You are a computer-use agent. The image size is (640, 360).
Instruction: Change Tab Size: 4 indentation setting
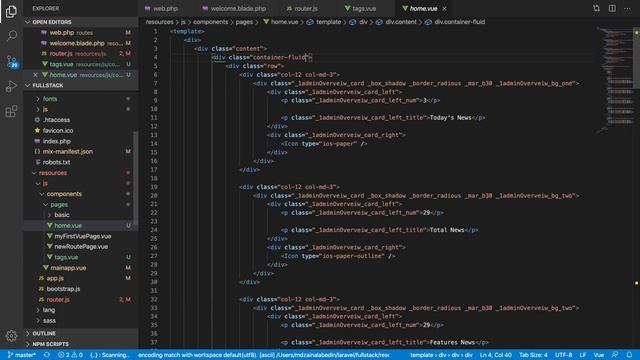[533, 355]
